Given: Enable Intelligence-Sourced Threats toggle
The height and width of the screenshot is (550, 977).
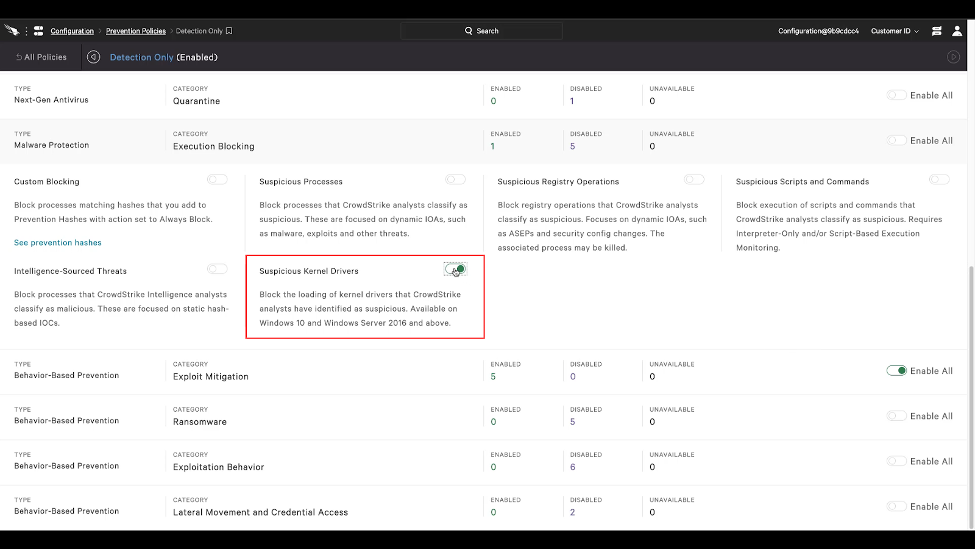Looking at the screenshot, I should [x=216, y=269].
